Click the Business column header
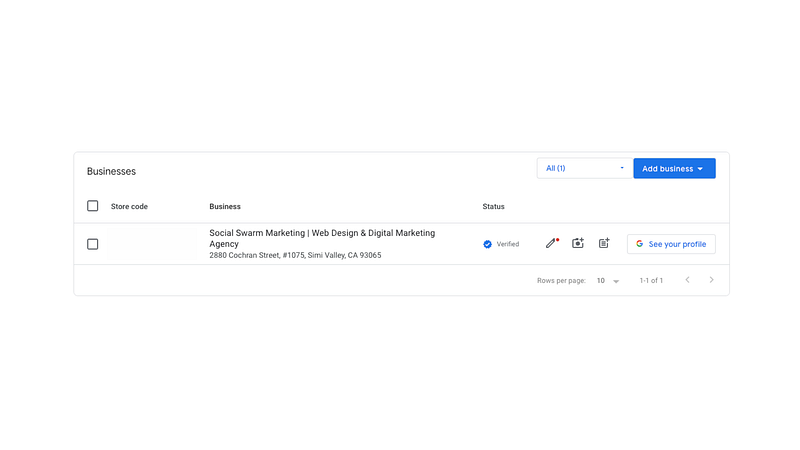This screenshot has width=800, height=450. [x=225, y=207]
